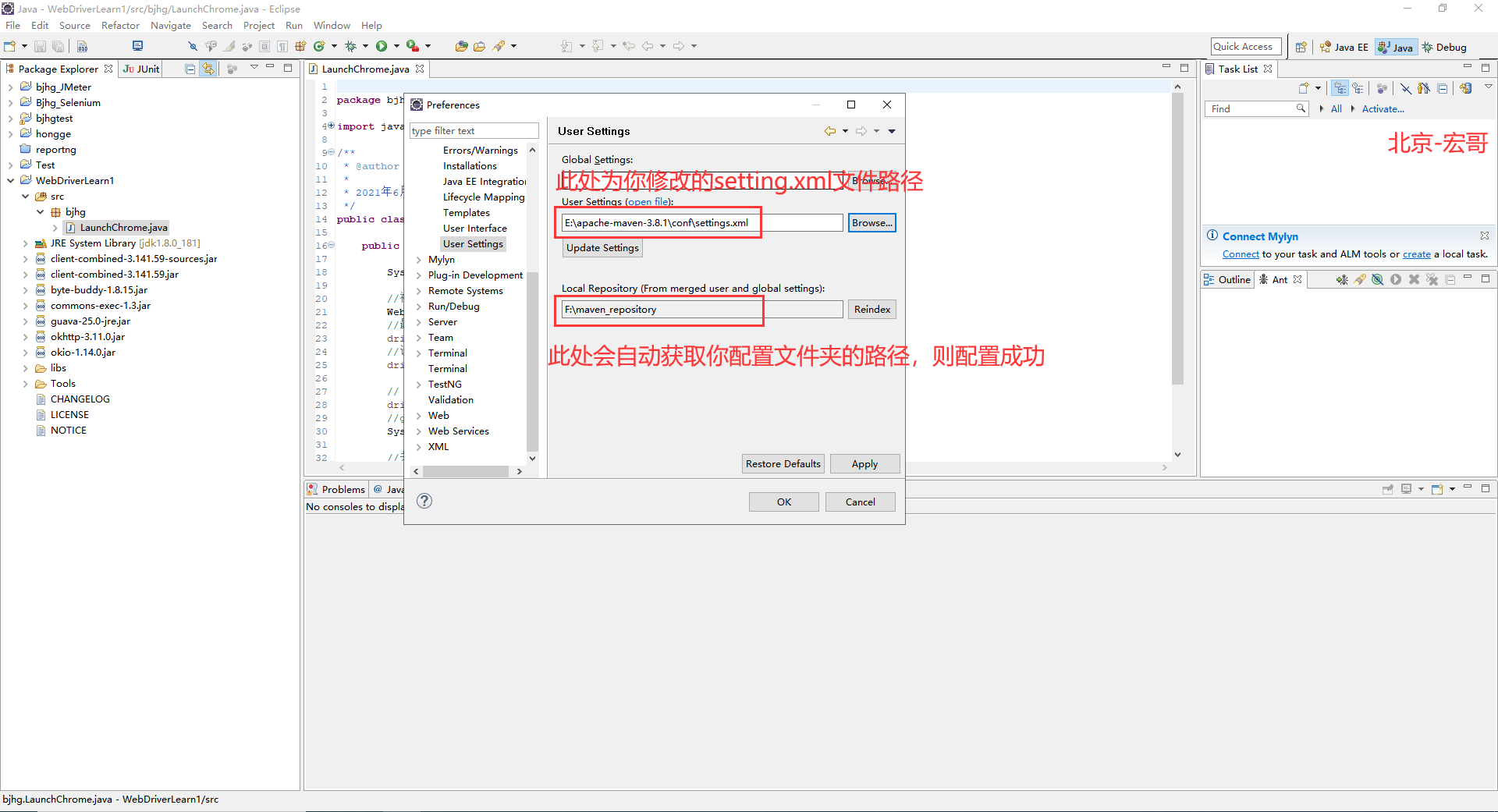Click the open file link
The image size is (1498, 812).
tap(648, 201)
